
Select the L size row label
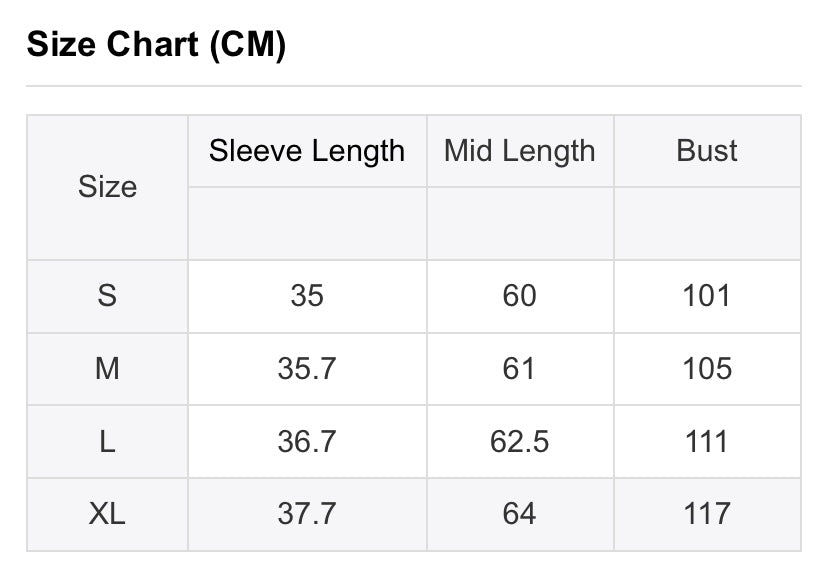107,441
